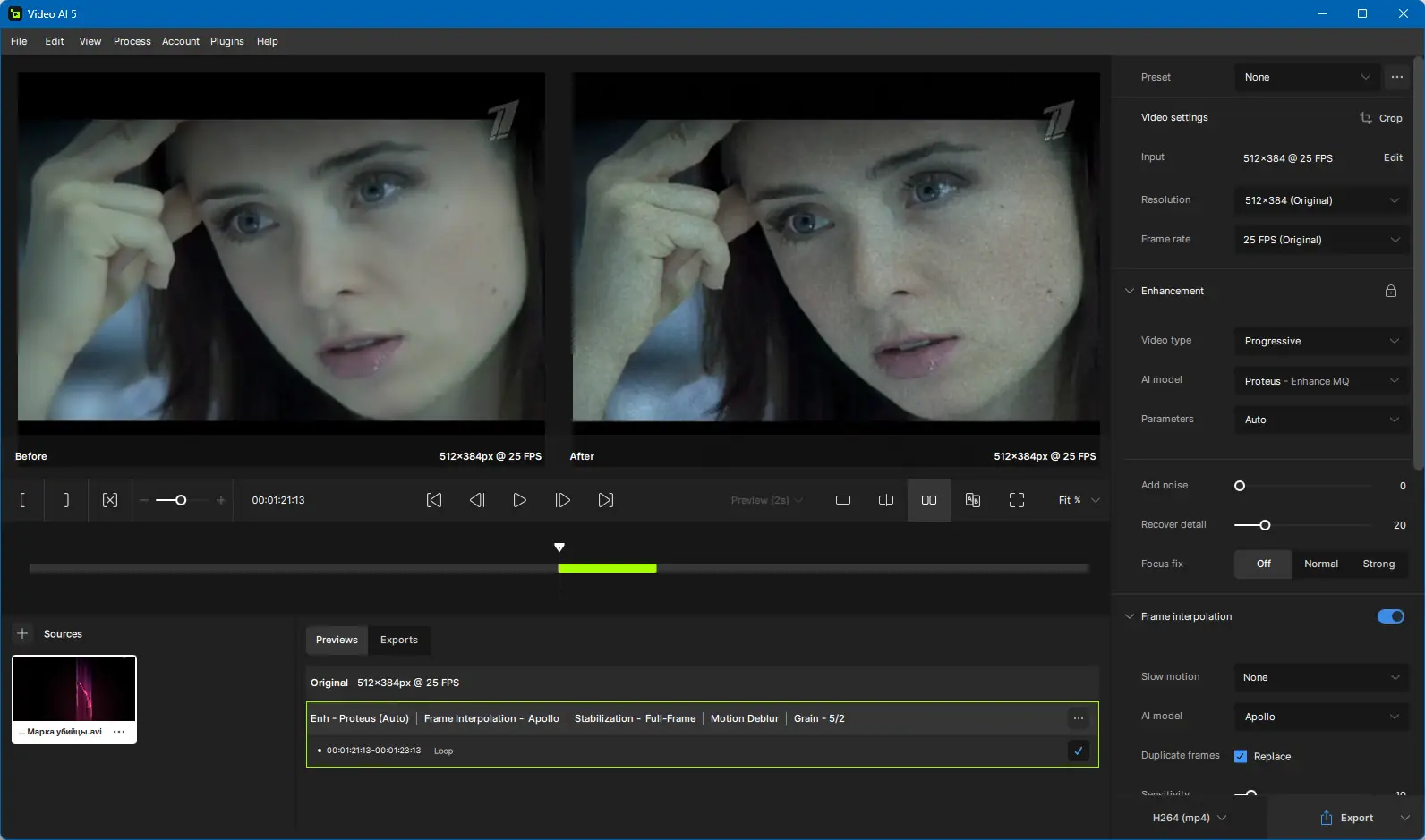Click the Video AI app logo
Viewport: 1425px width, 840px height.
[15, 13]
